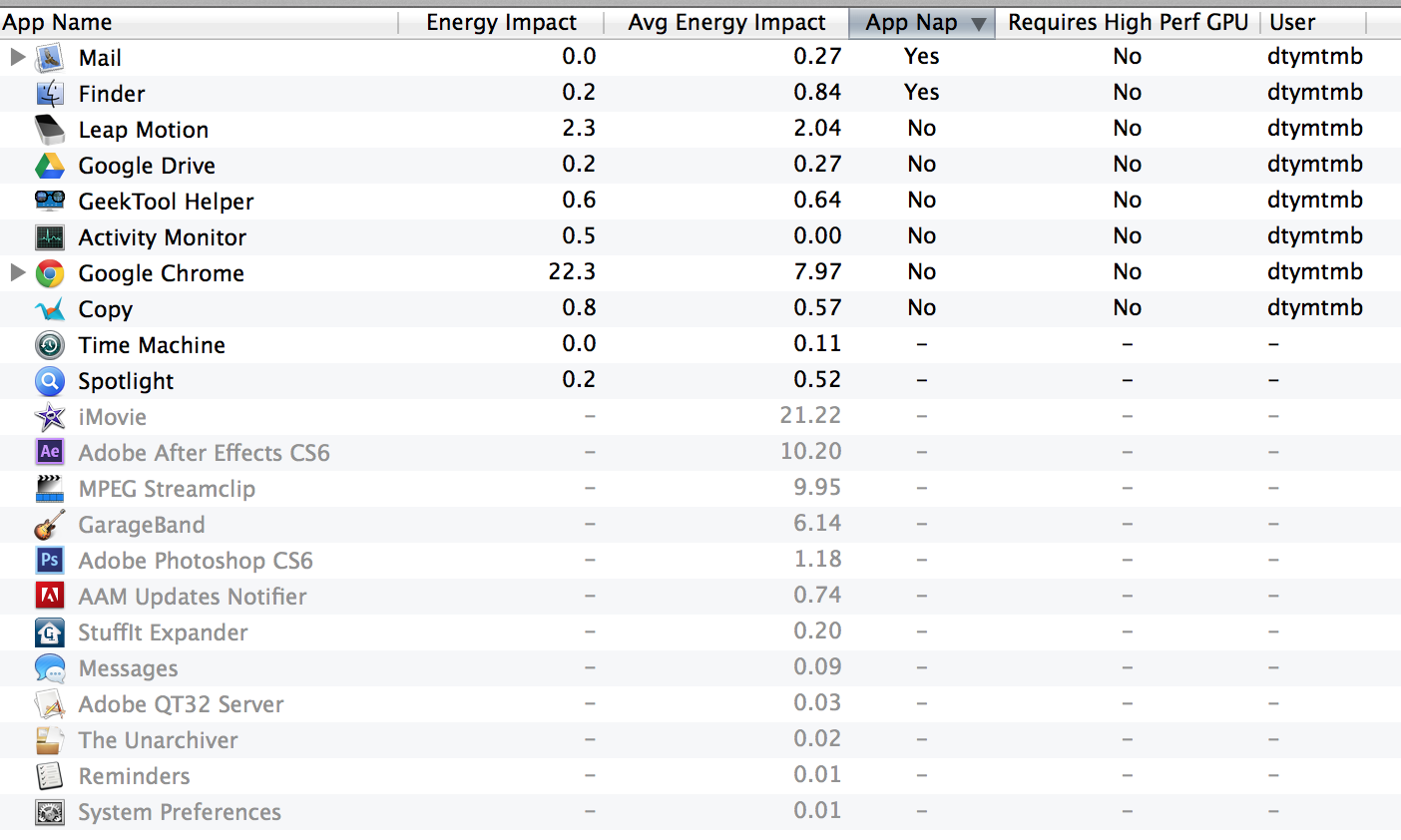The height and width of the screenshot is (840, 1401).
Task: Click Finder's 0.84 average energy value
Action: [x=817, y=92]
